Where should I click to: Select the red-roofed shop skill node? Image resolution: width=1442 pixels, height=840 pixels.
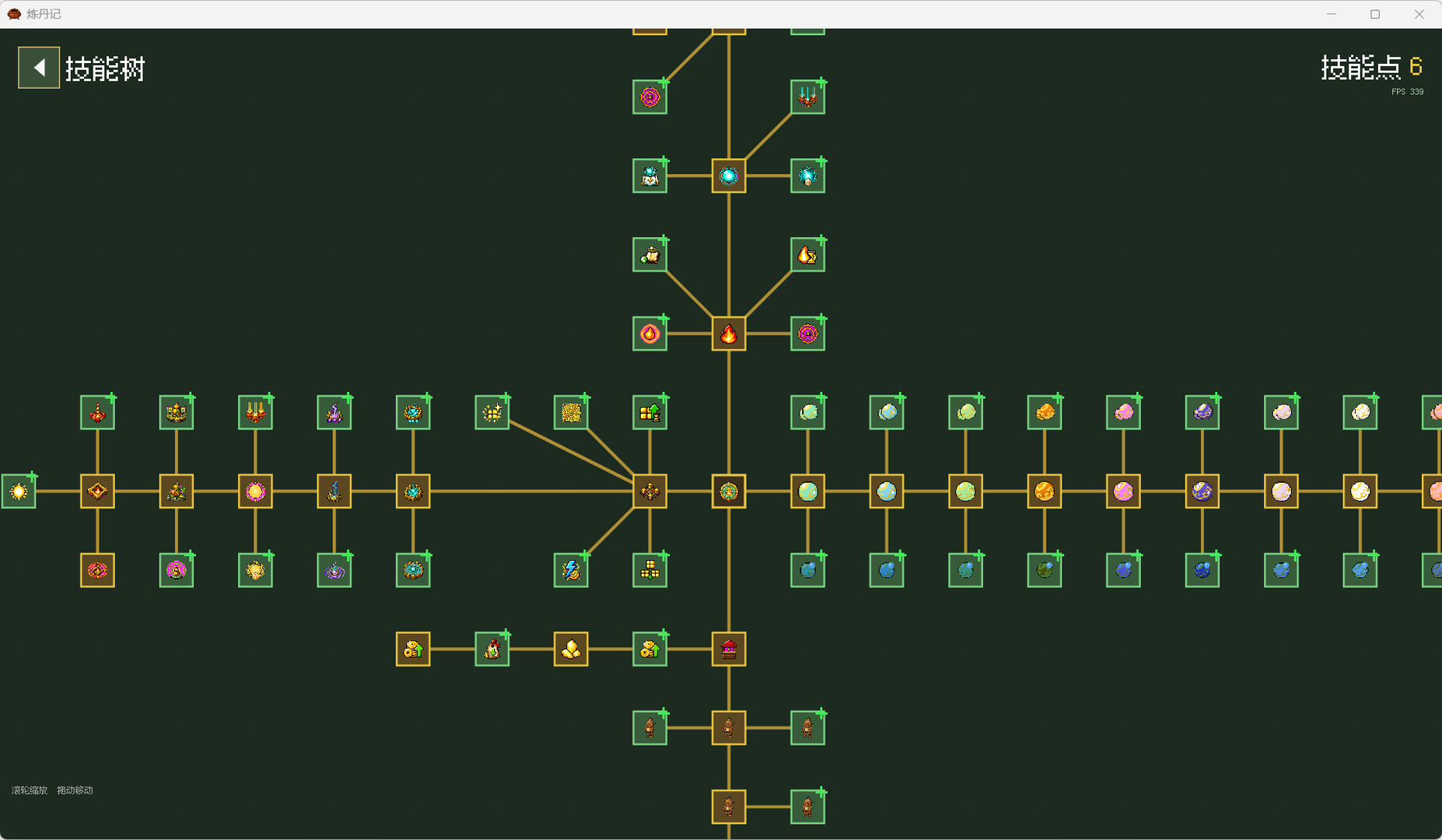tap(729, 649)
